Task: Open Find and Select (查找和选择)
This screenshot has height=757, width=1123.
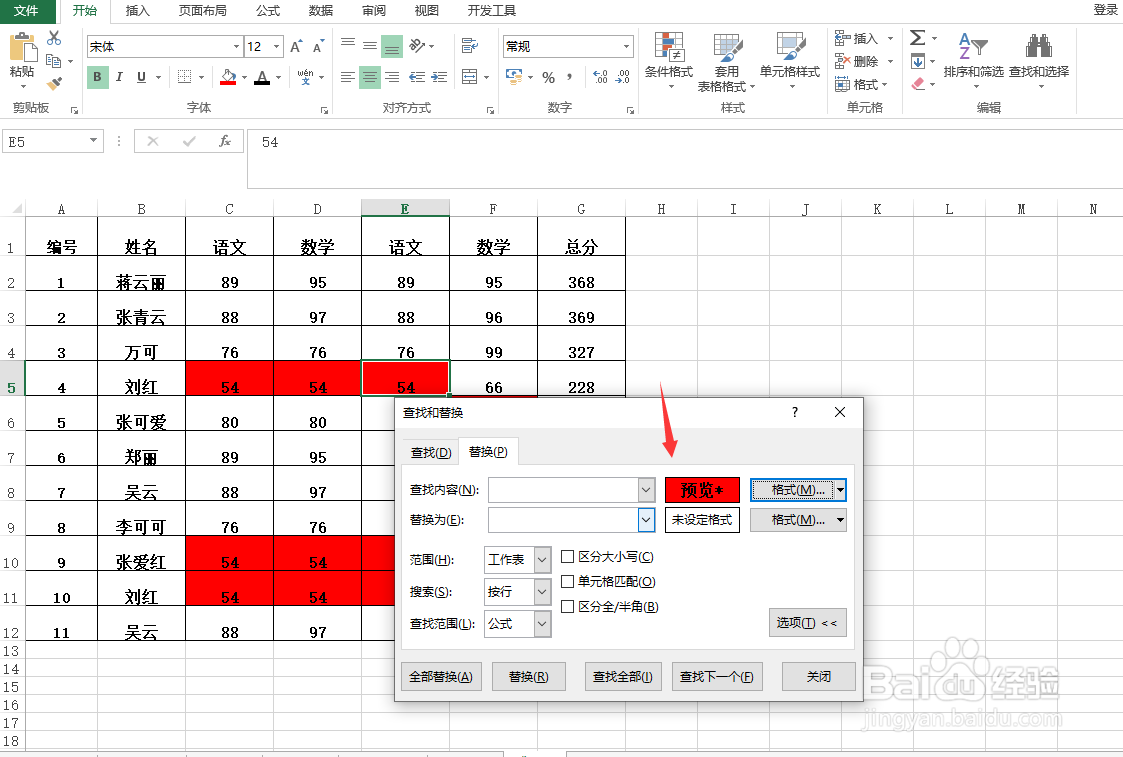Action: [1038, 62]
